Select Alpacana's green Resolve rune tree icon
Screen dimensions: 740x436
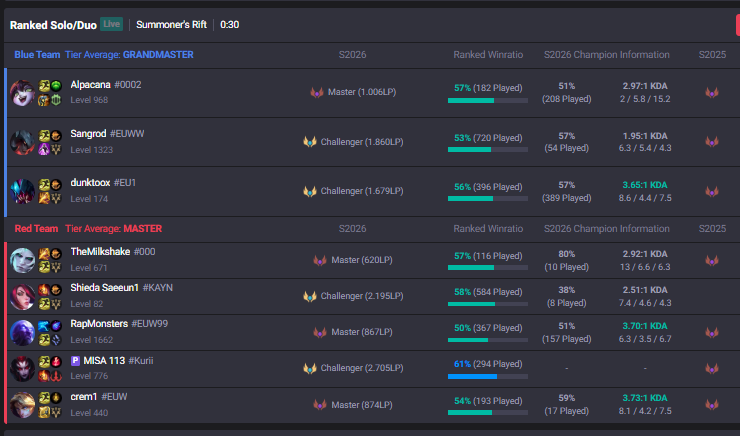click(x=56, y=100)
